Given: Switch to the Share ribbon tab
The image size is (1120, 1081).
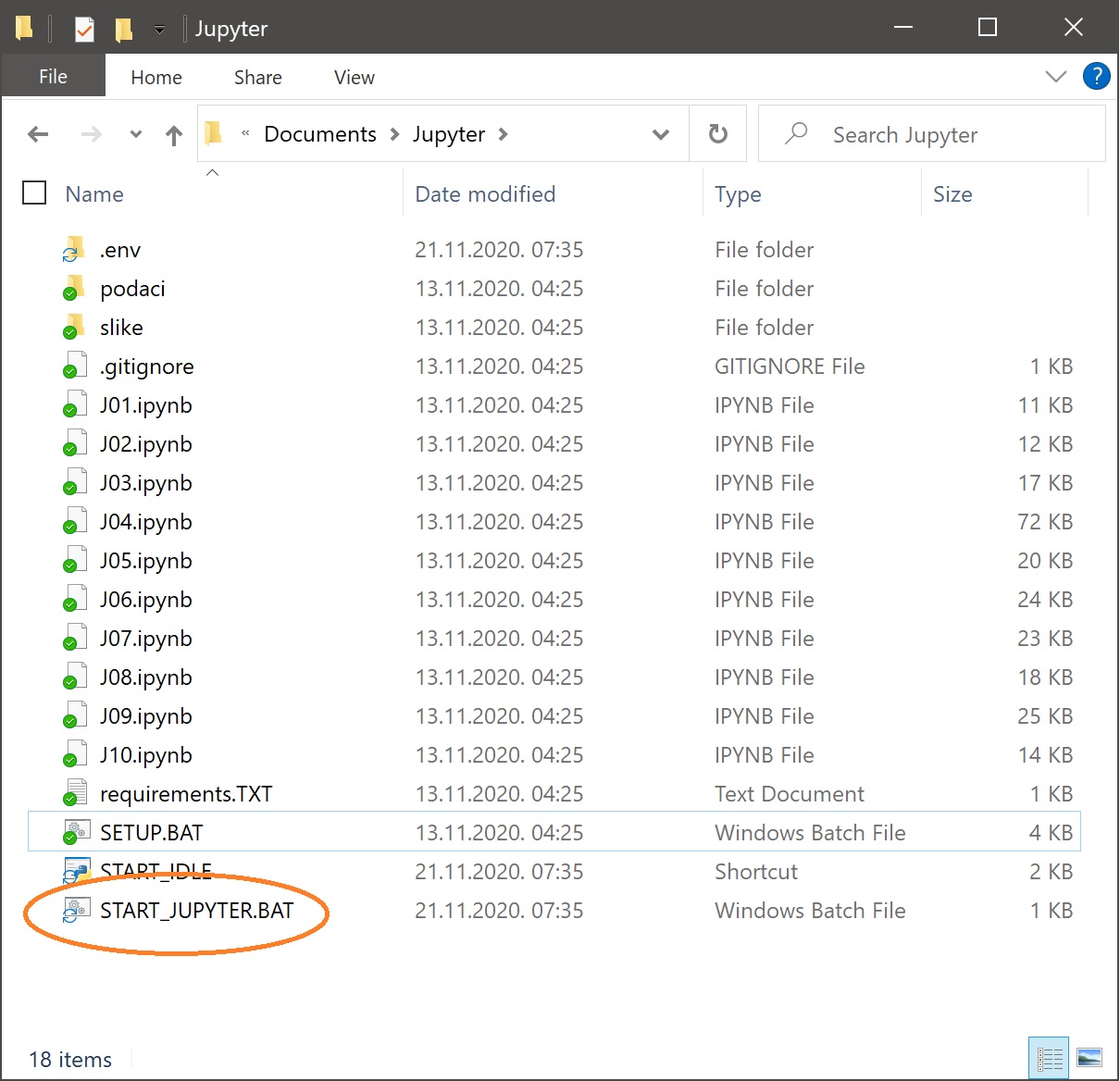Looking at the screenshot, I should pos(258,78).
